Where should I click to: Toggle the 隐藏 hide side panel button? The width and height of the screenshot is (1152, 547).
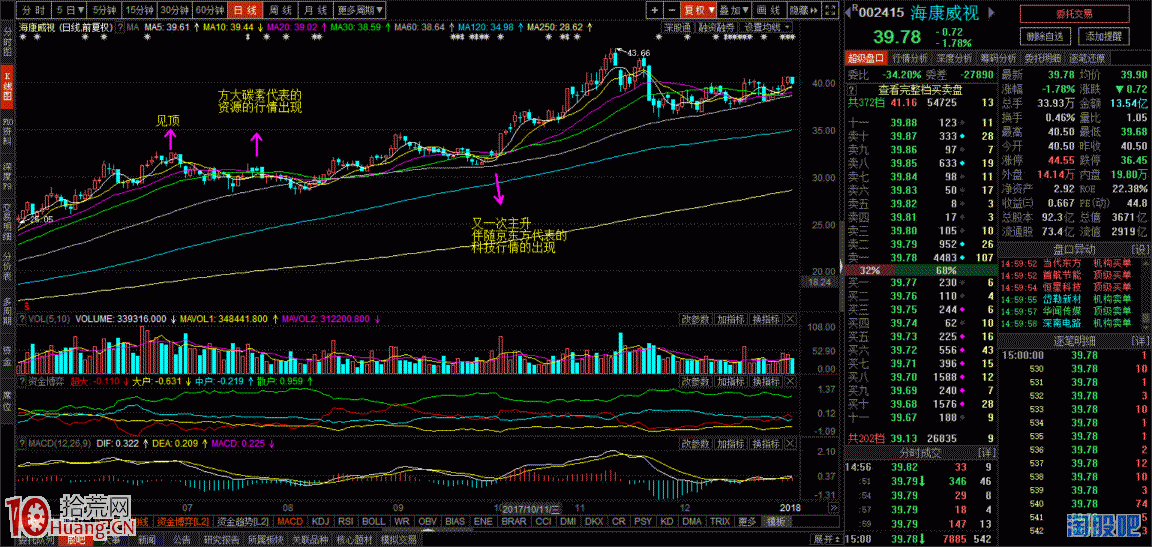click(x=802, y=9)
